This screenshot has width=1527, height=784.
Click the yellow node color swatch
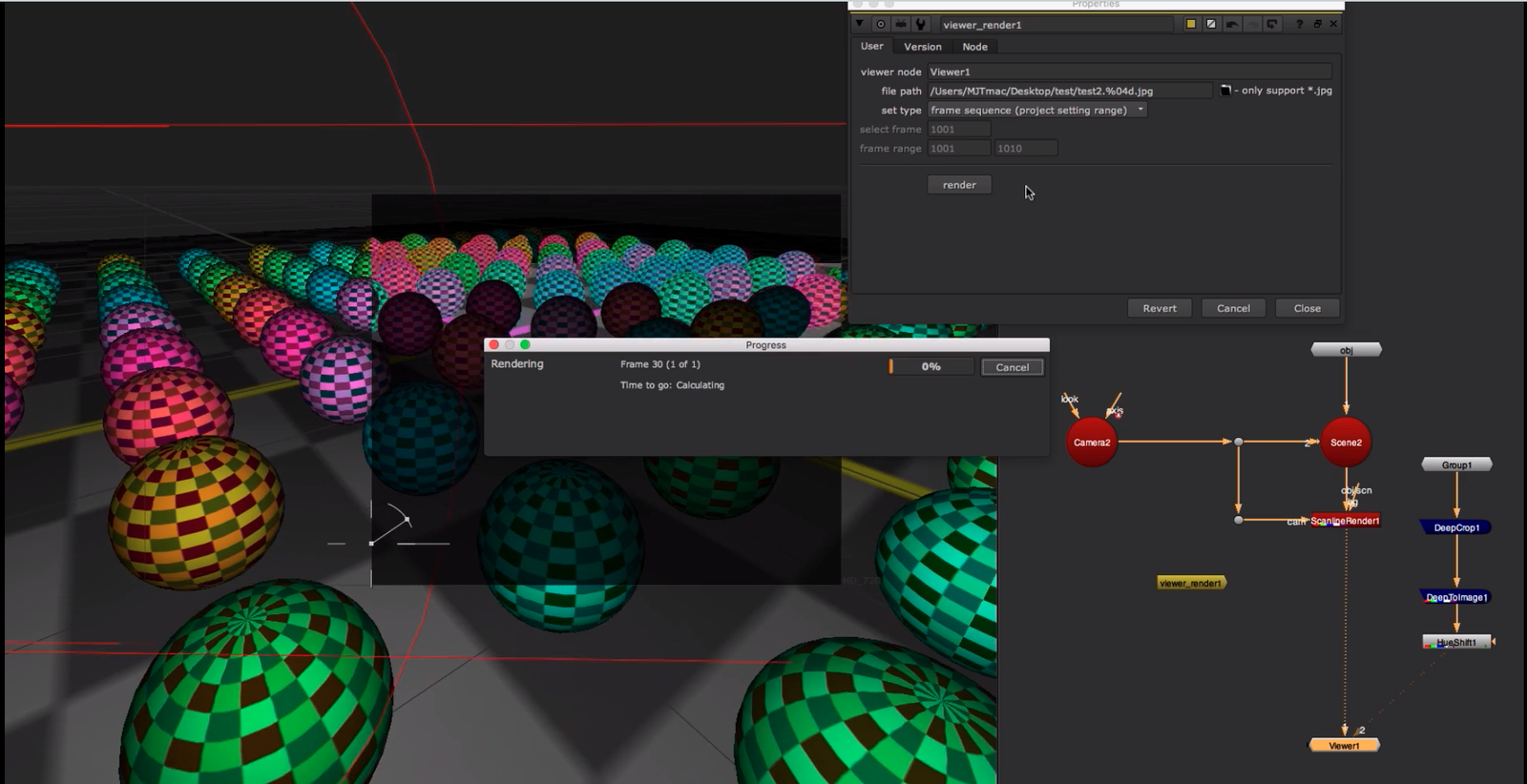pos(1191,24)
